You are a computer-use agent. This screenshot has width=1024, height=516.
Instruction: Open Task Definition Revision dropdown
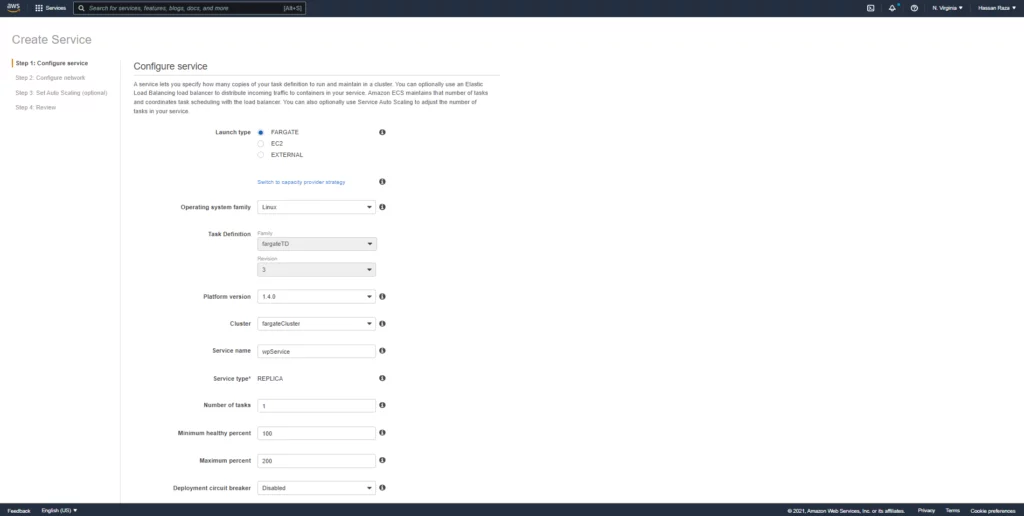coord(317,269)
